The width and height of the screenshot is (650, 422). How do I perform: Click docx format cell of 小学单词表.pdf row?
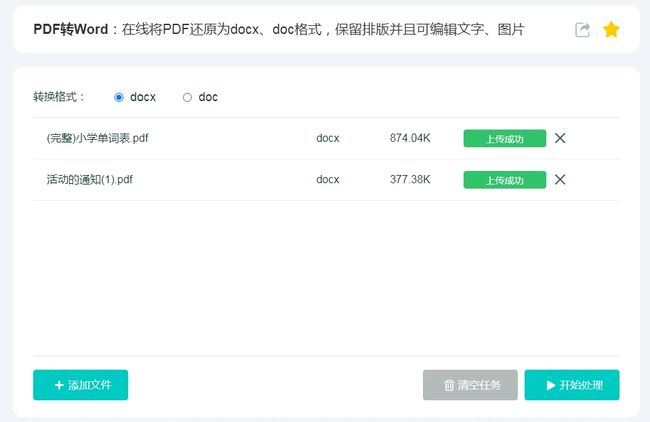point(327,138)
